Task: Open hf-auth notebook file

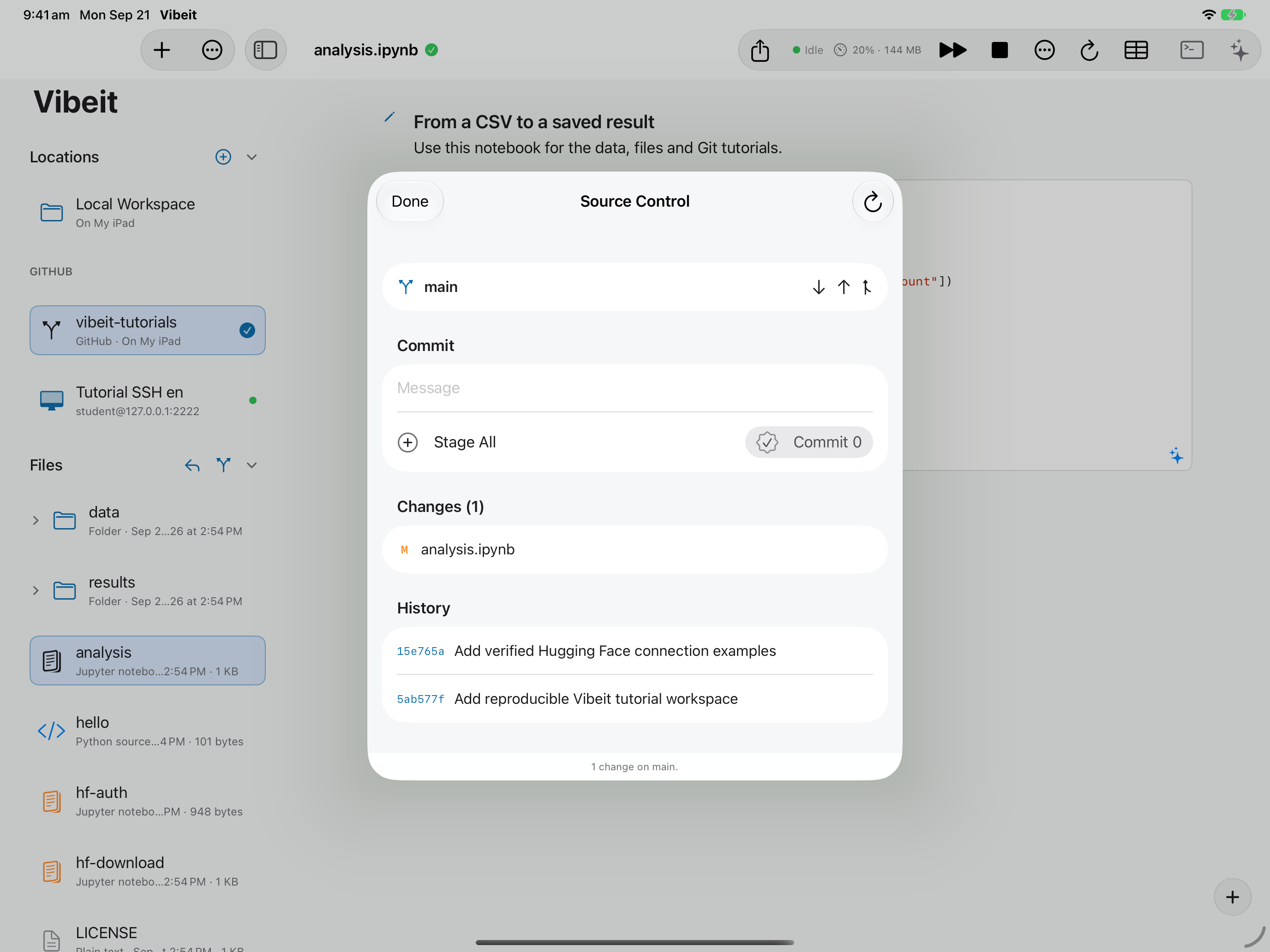Action: 148,801
